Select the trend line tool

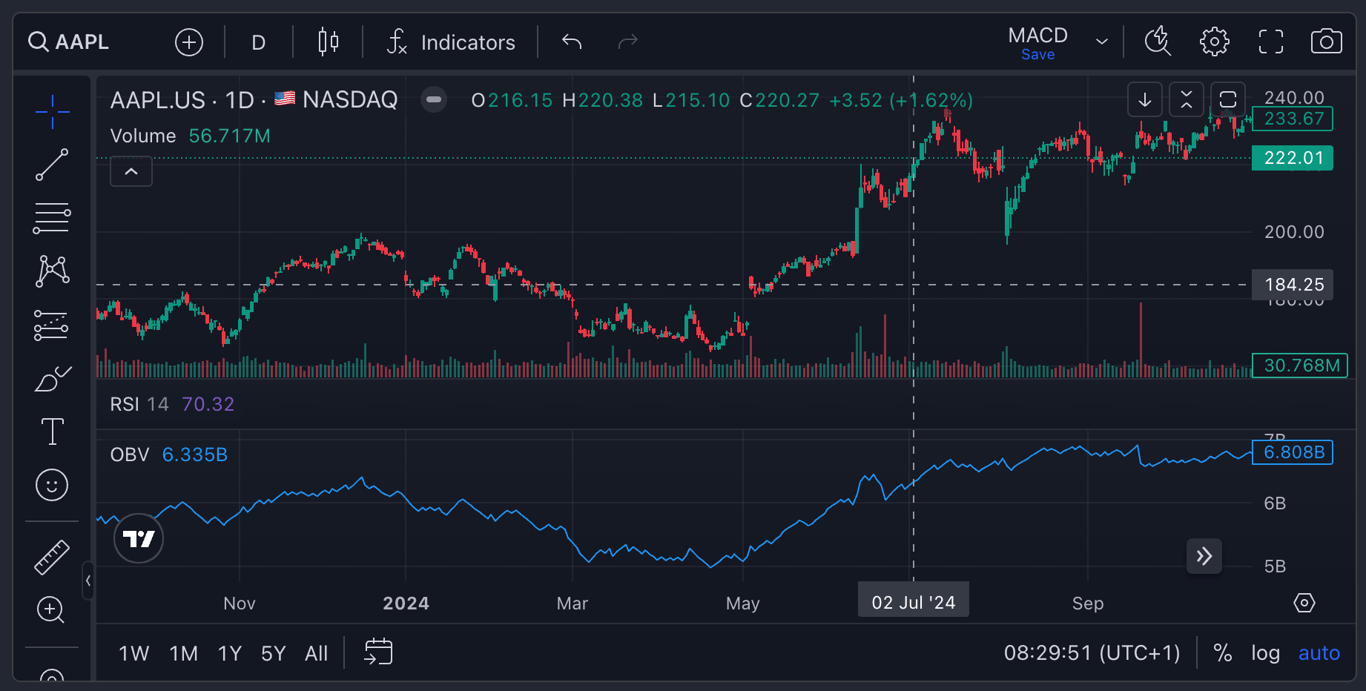click(x=52, y=165)
